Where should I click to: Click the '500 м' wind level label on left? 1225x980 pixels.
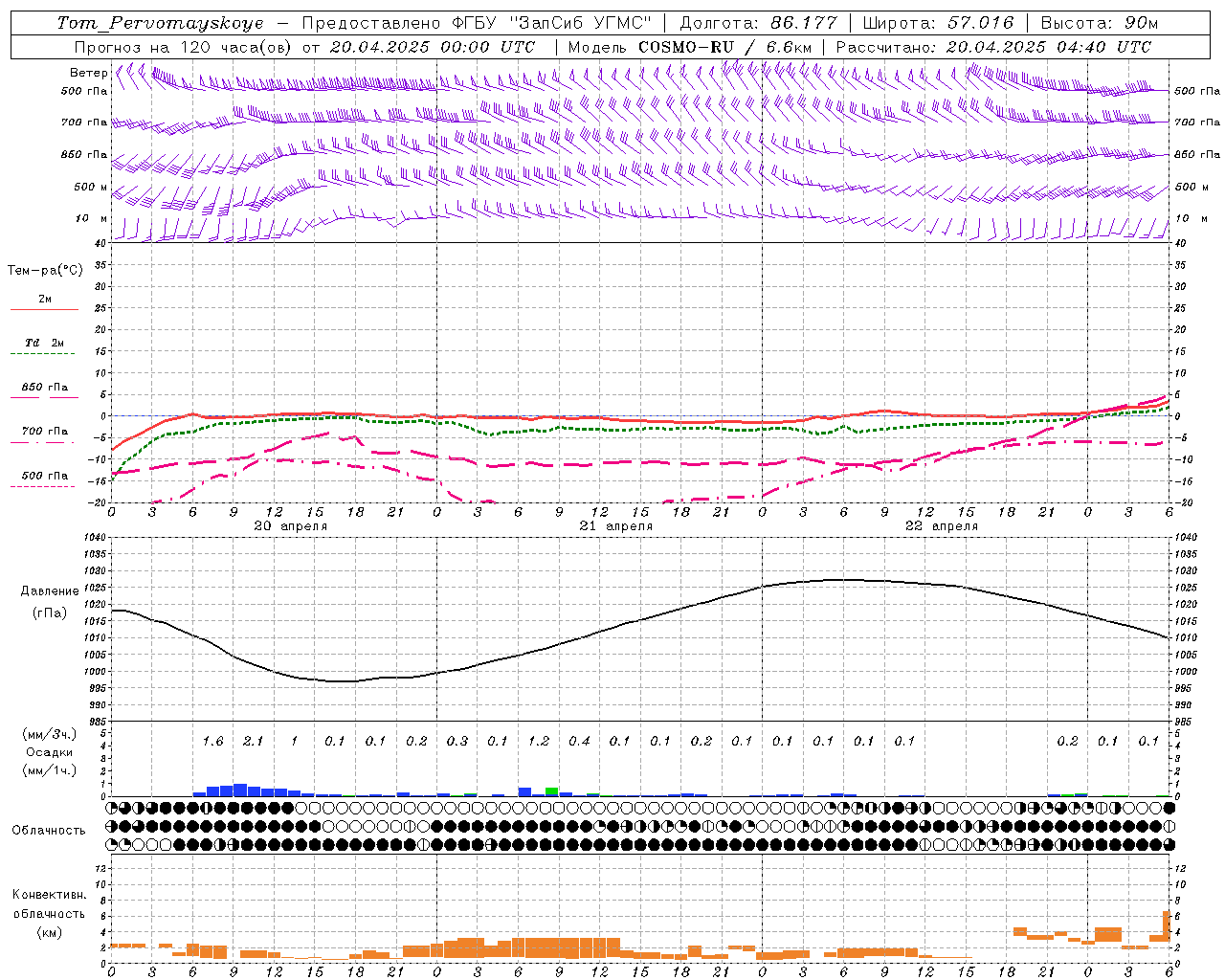click(x=92, y=187)
